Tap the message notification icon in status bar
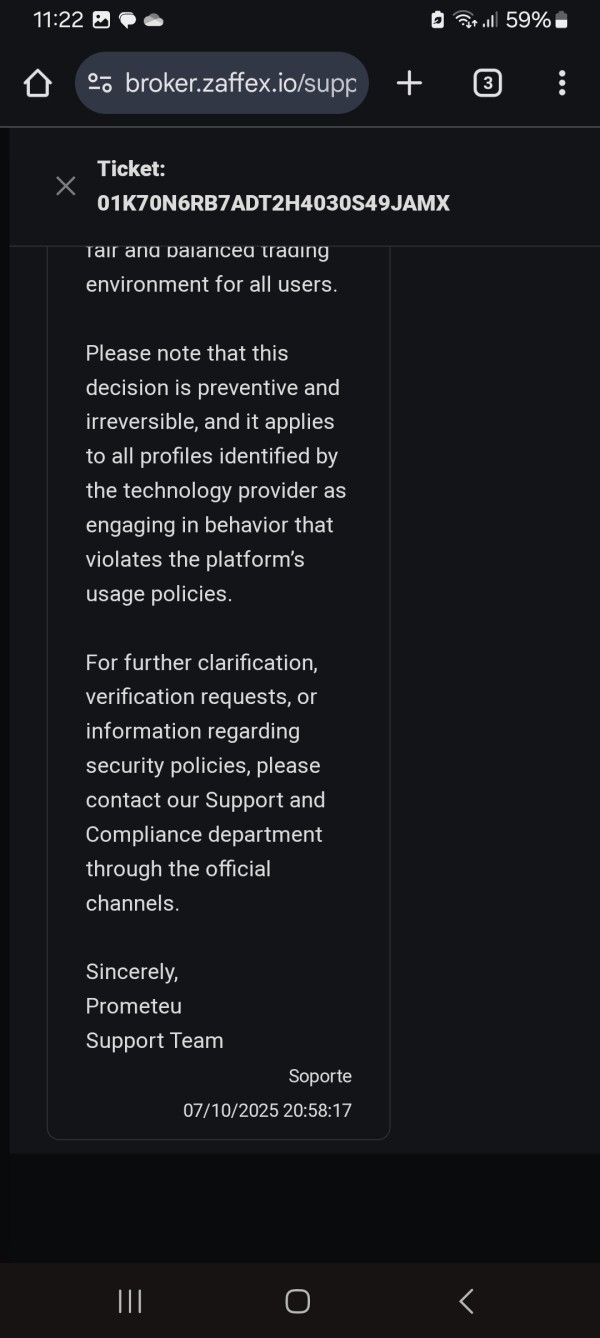The image size is (600, 1338). pos(127,20)
